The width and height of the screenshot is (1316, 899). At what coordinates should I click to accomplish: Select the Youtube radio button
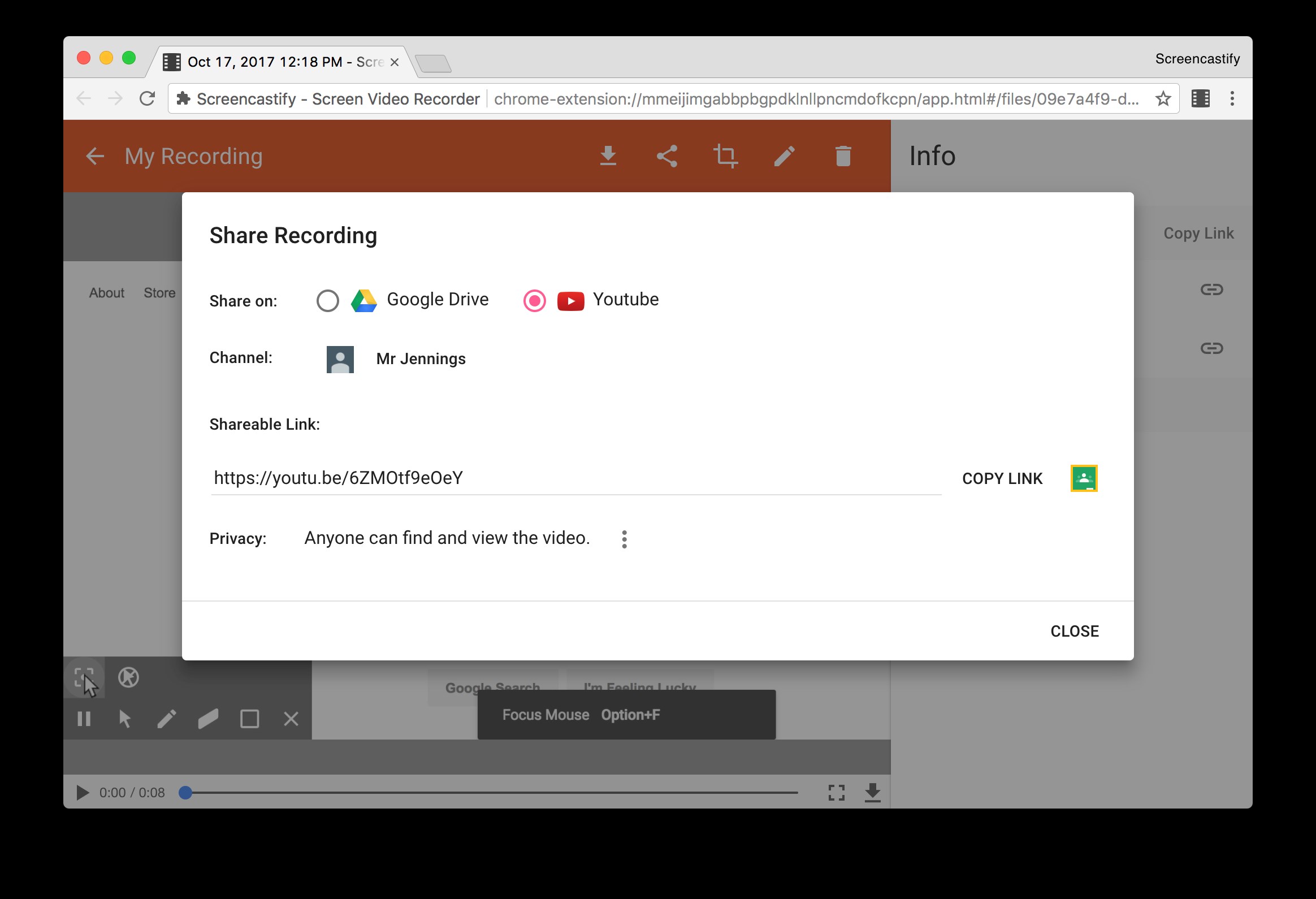click(535, 301)
